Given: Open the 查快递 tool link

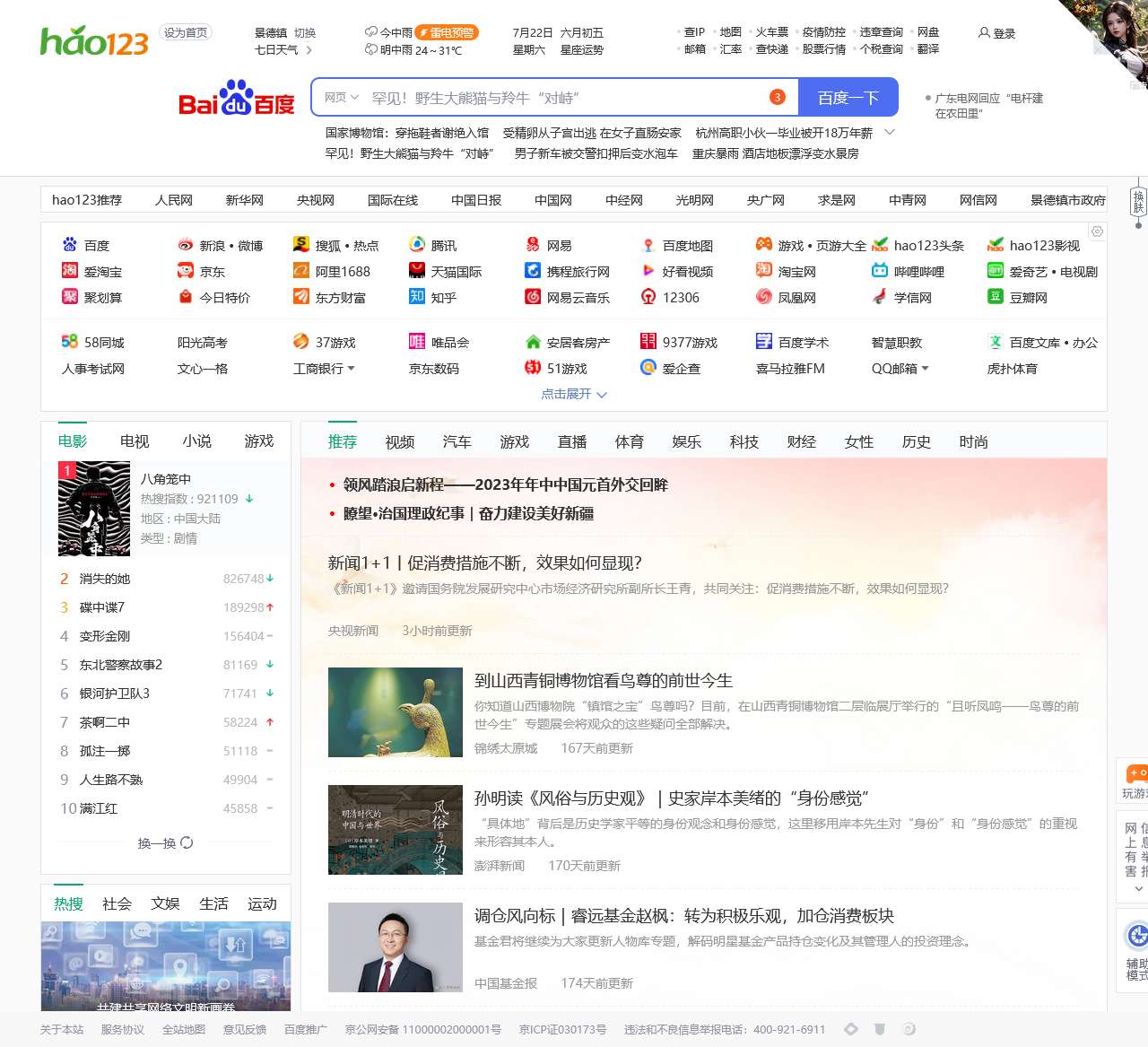Looking at the screenshot, I should [772, 49].
